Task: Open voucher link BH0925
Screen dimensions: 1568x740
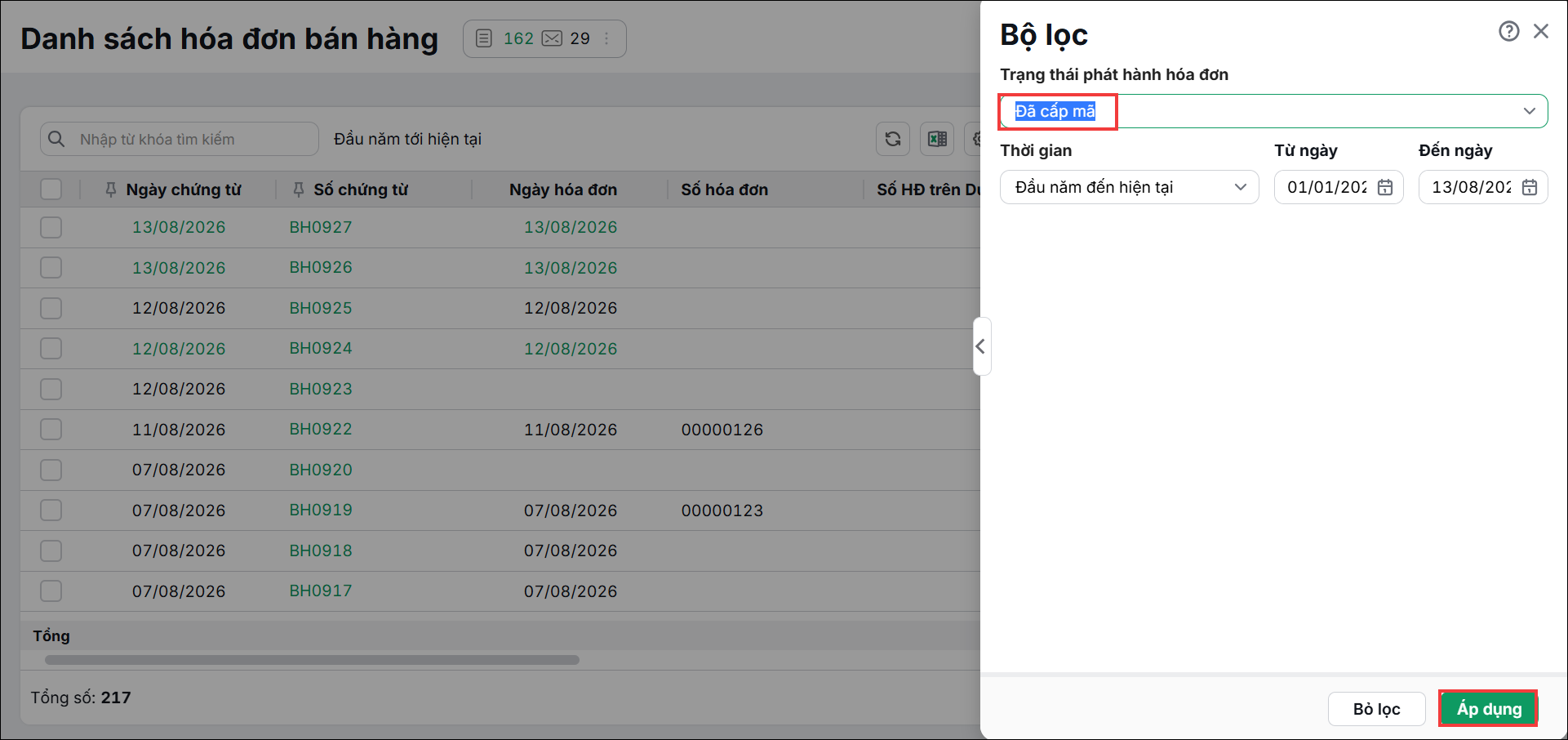Action: [321, 308]
